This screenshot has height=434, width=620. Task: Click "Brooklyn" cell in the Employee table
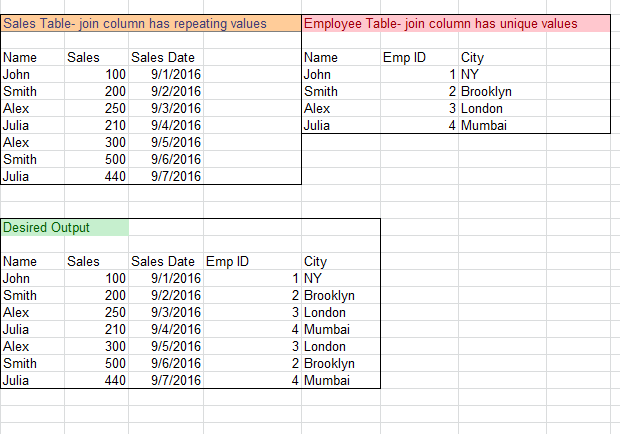point(486,91)
